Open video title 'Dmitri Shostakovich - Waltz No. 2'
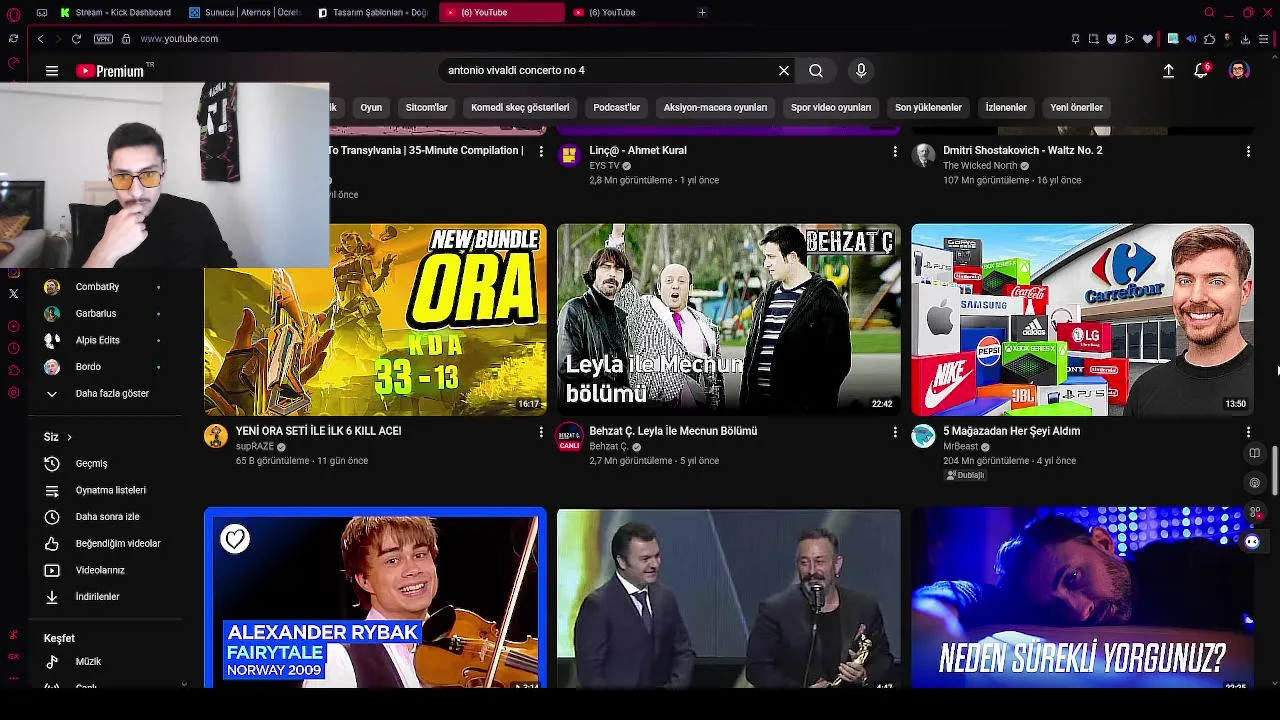The width and height of the screenshot is (1280, 720). [x=1023, y=151]
